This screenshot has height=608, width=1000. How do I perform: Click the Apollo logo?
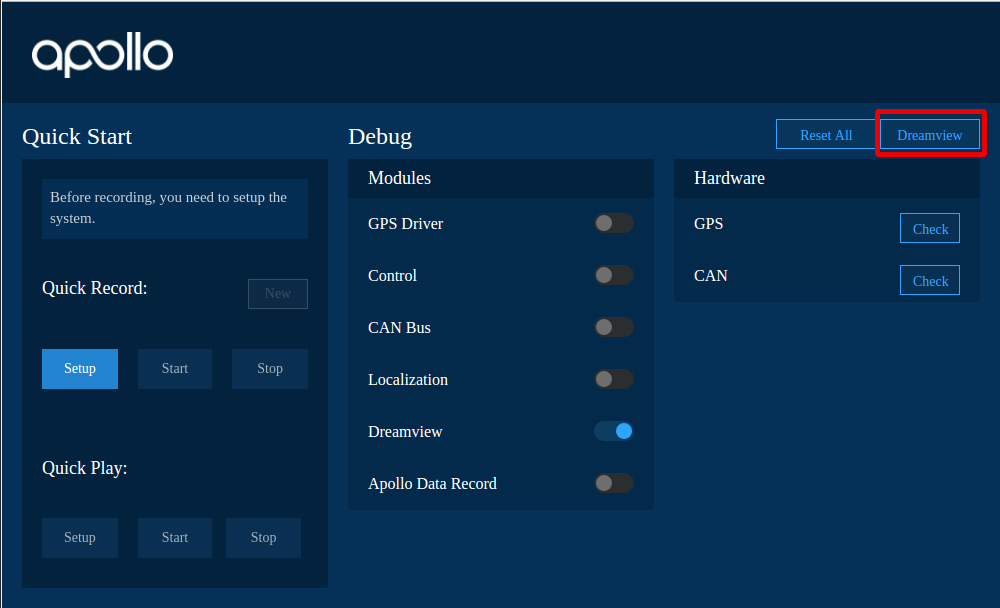(x=102, y=55)
